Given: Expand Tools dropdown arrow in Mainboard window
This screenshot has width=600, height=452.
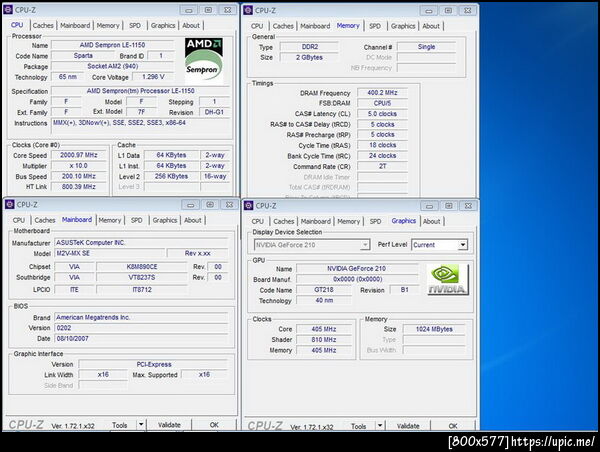Looking at the screenshot, I should pyautogui.click(x=141, y=424).
